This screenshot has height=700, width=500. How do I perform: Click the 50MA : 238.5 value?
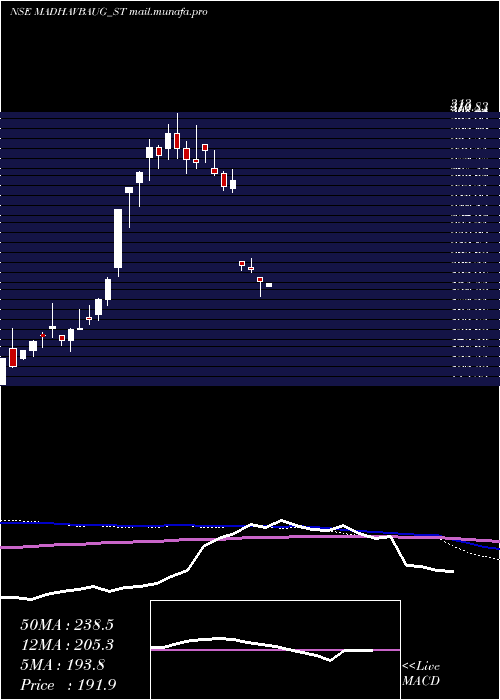(x=67, y=625)
